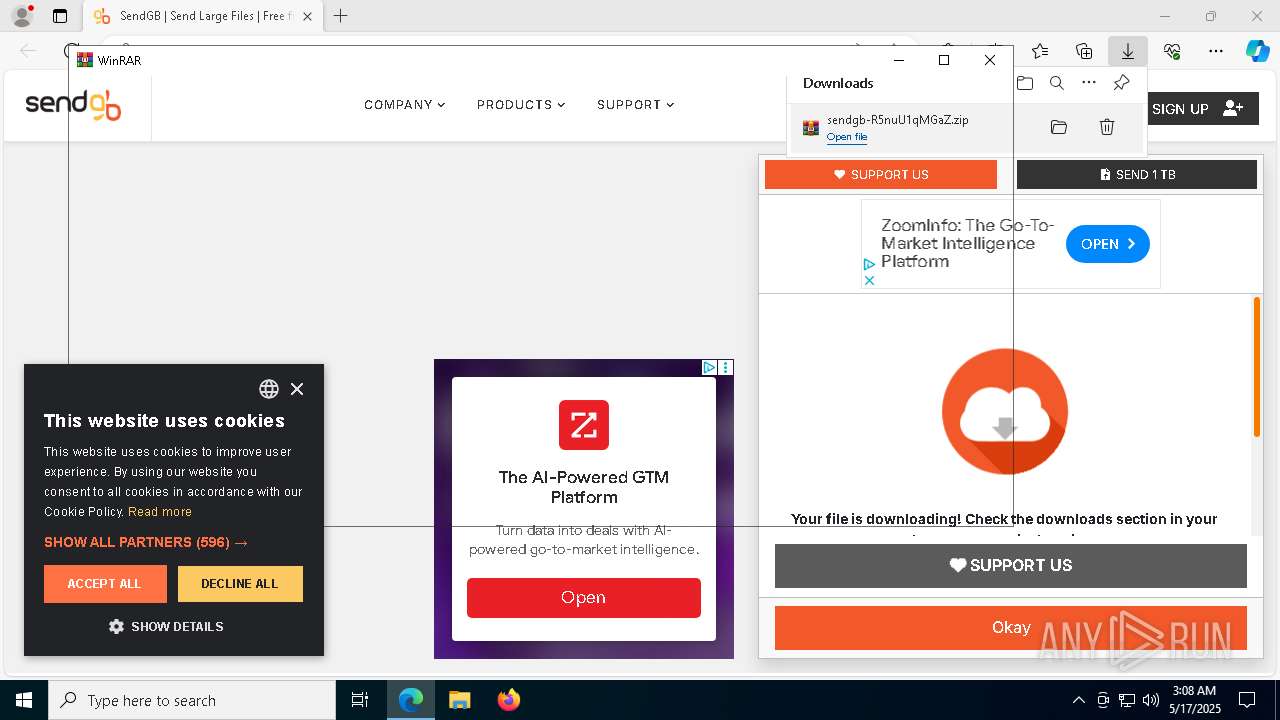
Task: Go to the SendGB logo homepage
Action: click(73, 105)
